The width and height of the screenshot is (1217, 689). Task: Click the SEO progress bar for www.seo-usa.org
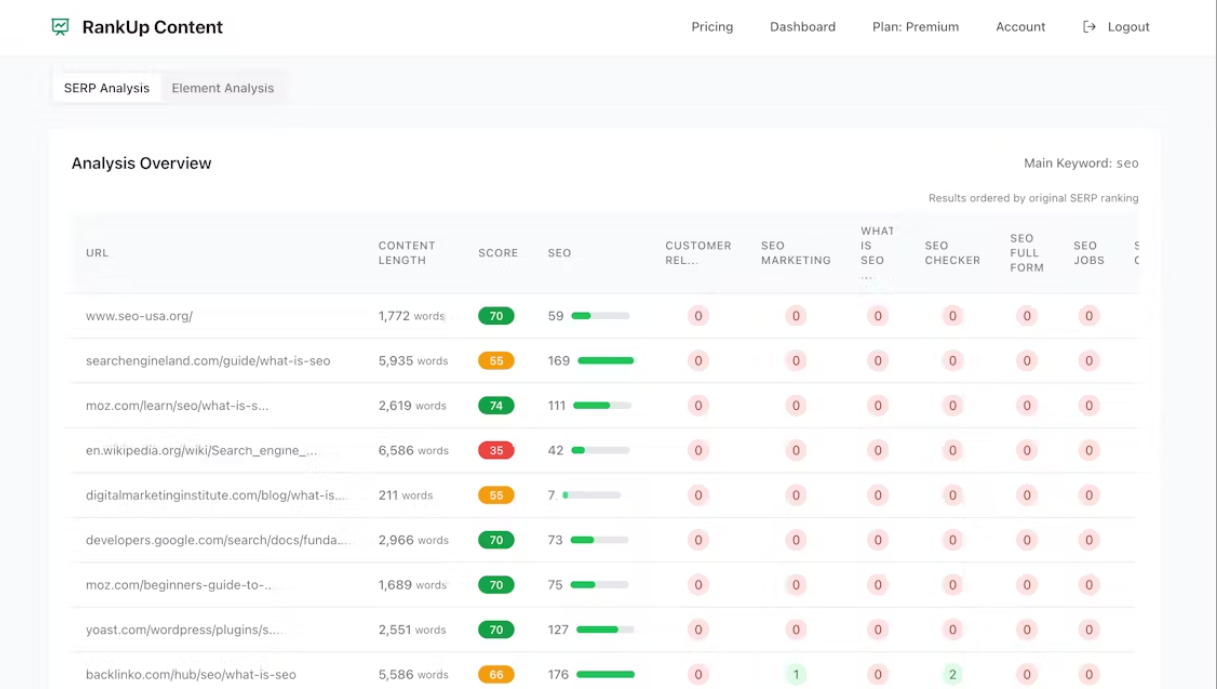600,316
